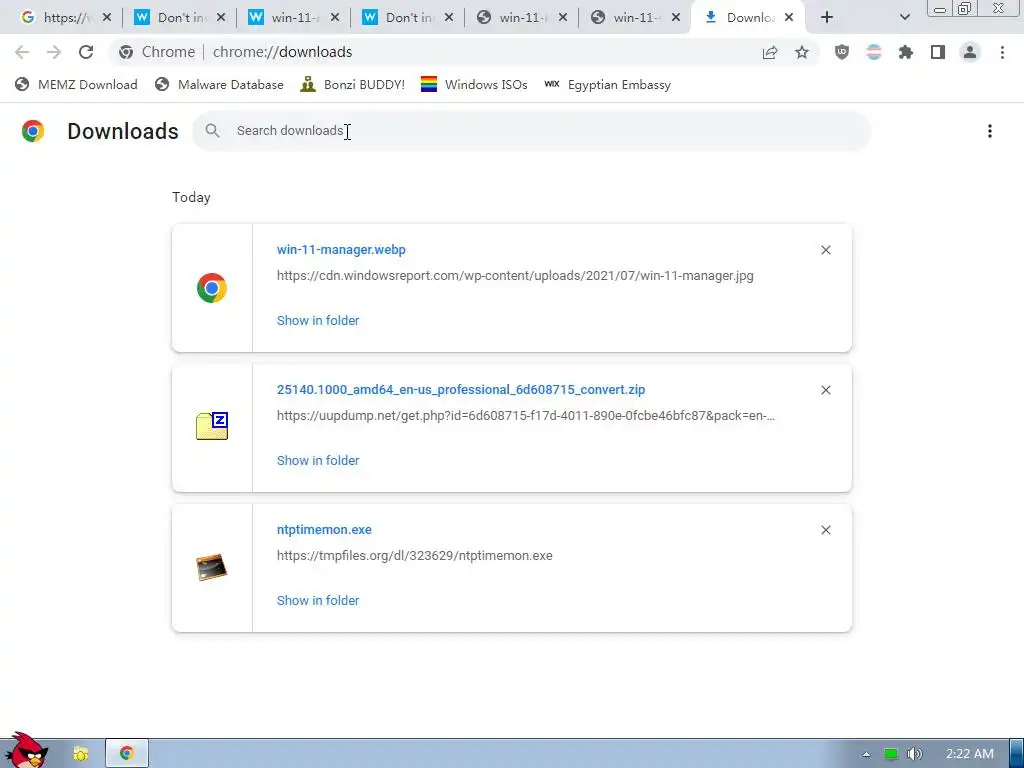Open the 25140.1000 convert.zip file link
Viewport: 1024px width, 768px height.
point(461,390)
